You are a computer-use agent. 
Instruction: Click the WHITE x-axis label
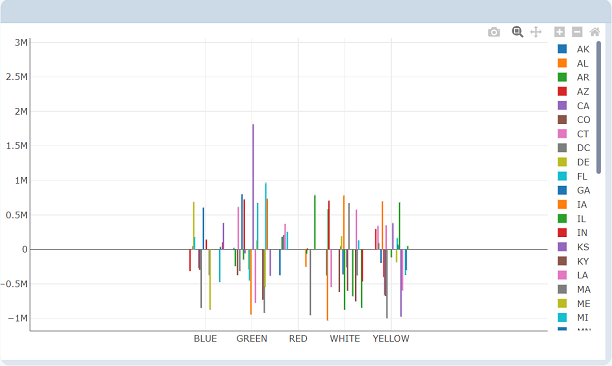point(345,339)
